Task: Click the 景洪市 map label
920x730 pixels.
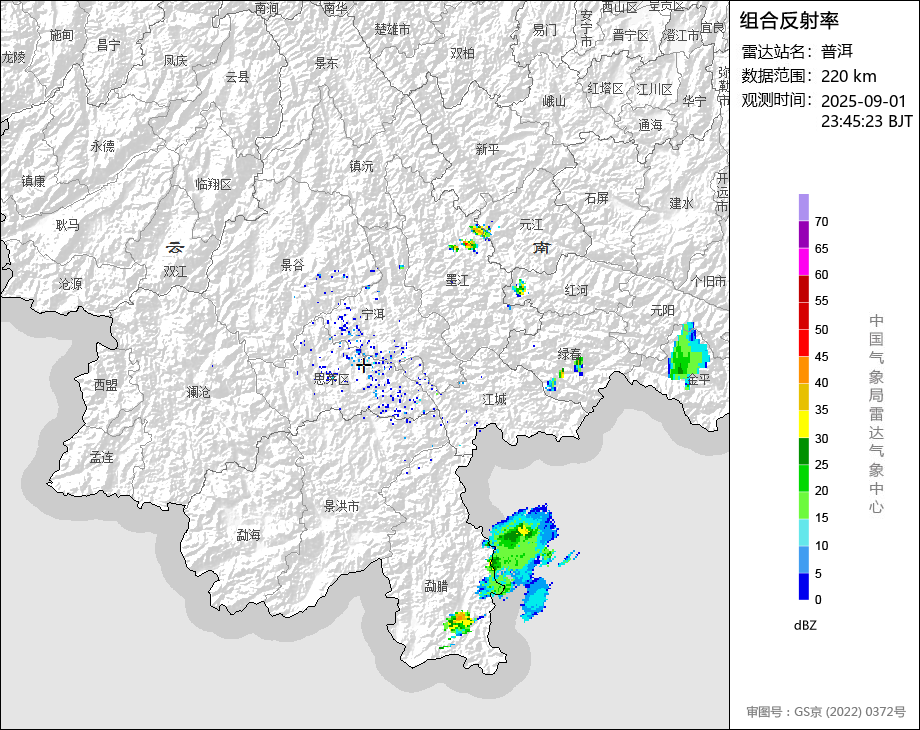Action: click(x=341, y=505)
